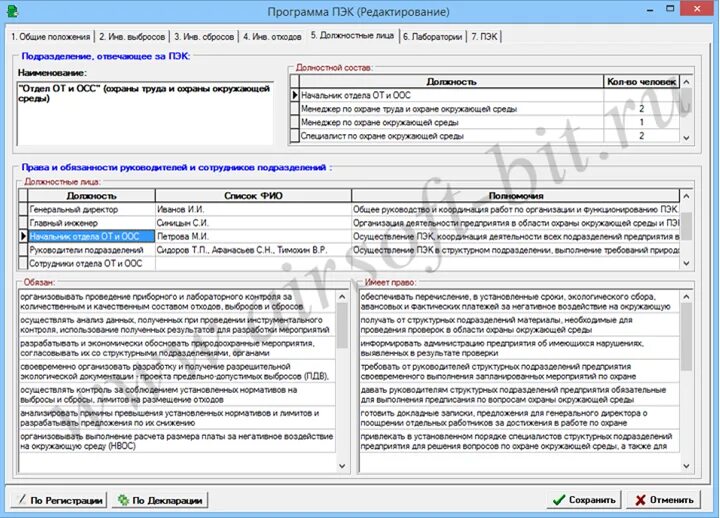Select tab 5. Должностные лица

click(352, 35)
